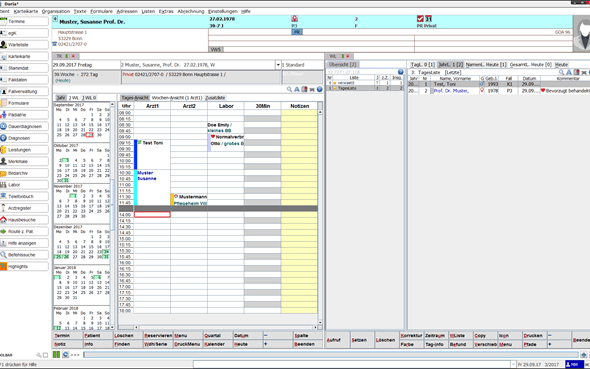This screenshot has height=369, width=590.
Task: Open the Telefonbuch sidebar entry
Action: tap(24, 196)
